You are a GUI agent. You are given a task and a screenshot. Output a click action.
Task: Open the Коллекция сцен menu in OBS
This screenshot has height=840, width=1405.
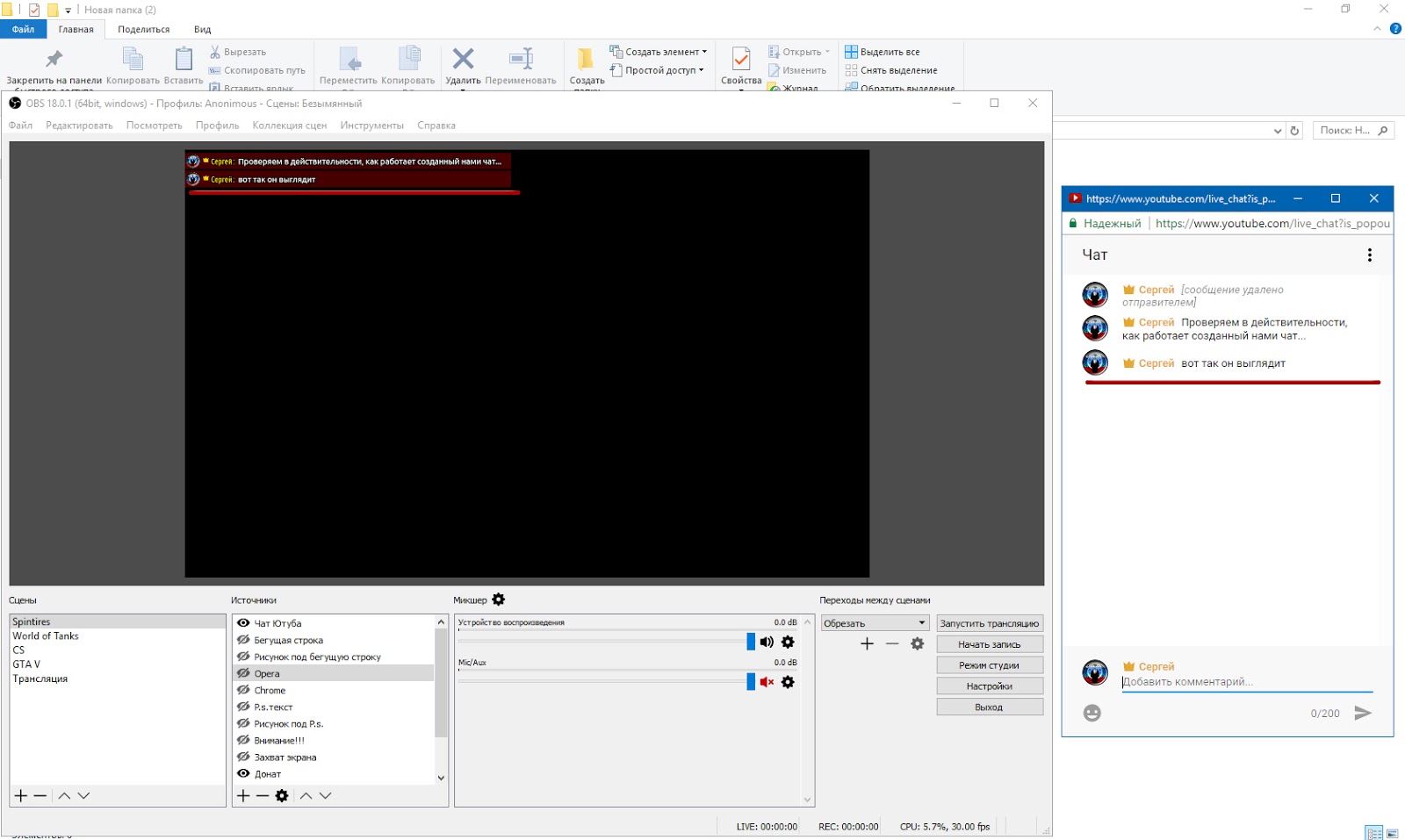tap(289, 126)
